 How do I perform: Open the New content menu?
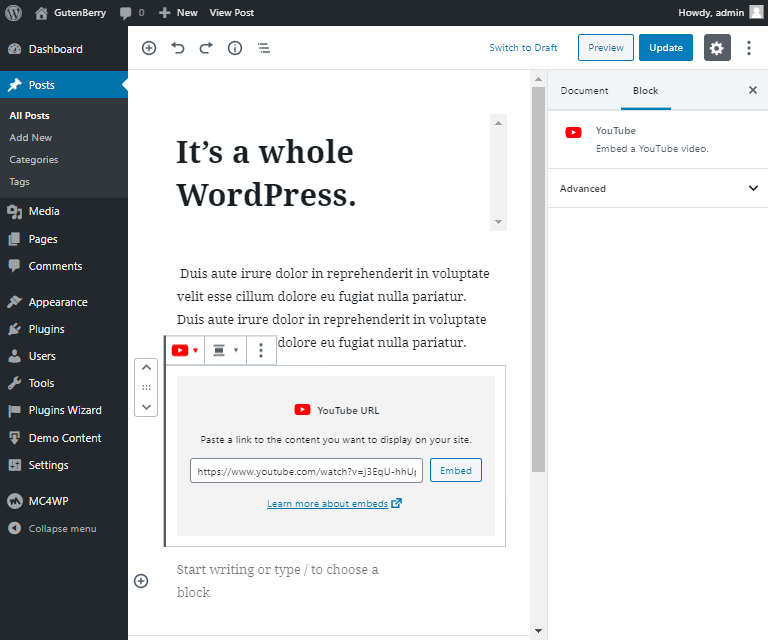click(178, 13)
